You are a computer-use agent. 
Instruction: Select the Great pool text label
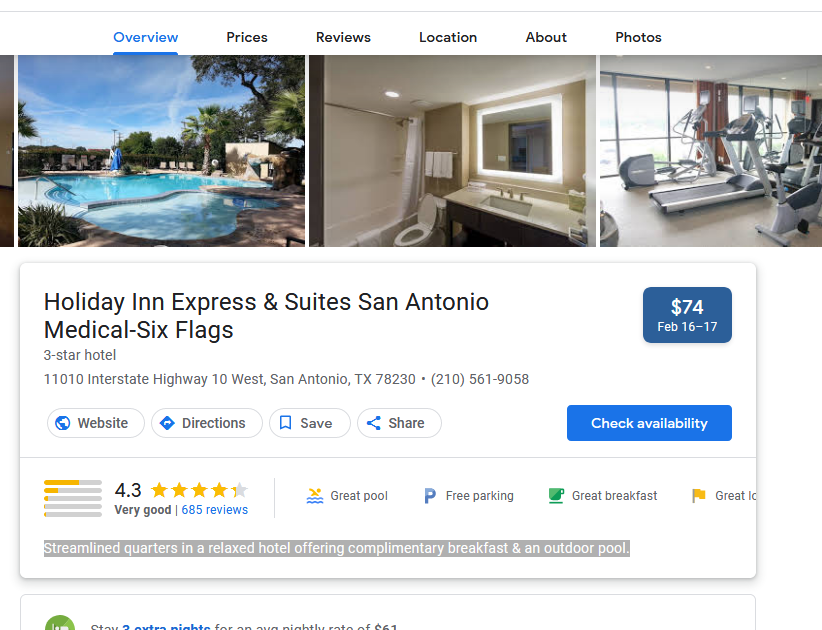(359, 496)
